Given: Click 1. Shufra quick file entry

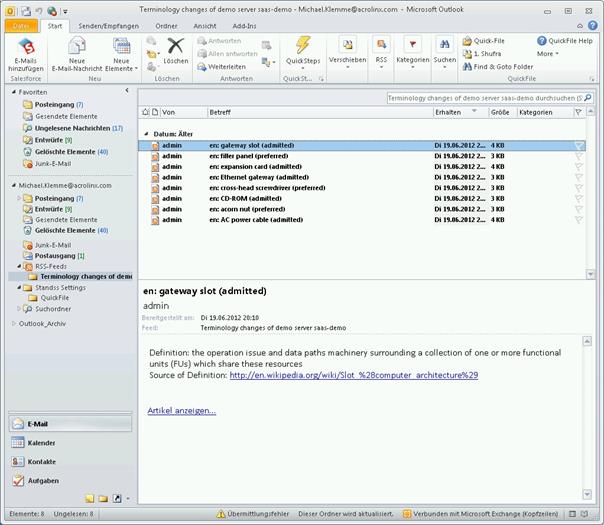Looking at the screenshot, I should pyautogui.click(x=482, y=54).
